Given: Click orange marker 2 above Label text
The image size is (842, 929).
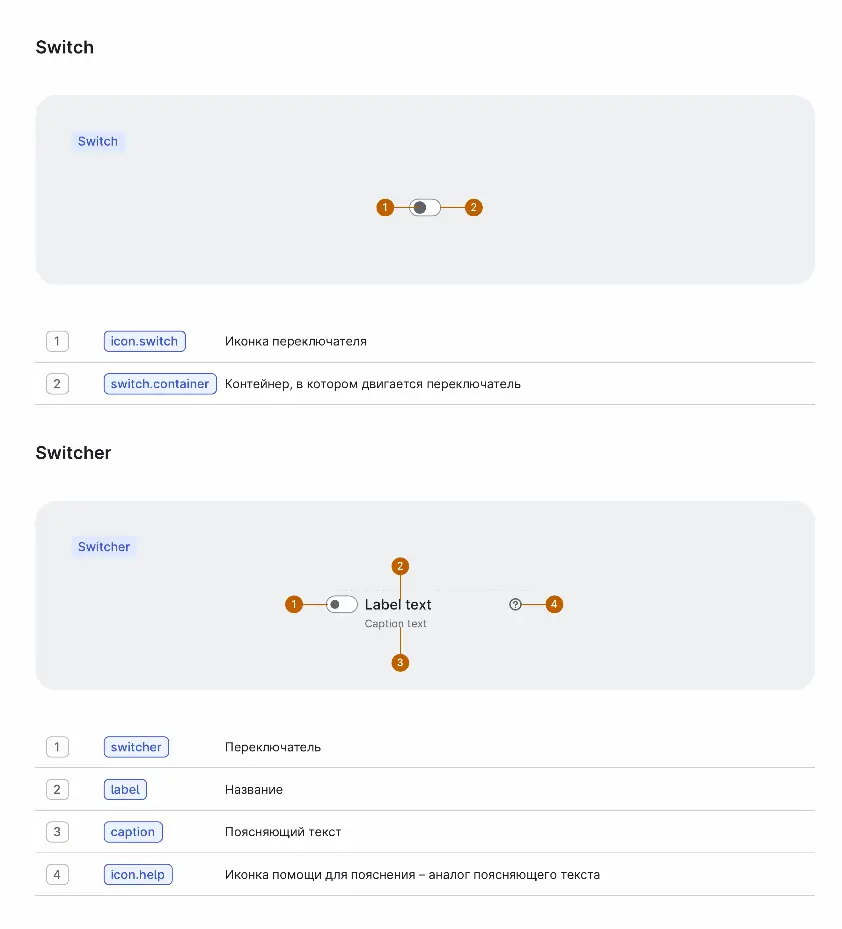Looking at the screenshot, I should [x=400, y=566].
